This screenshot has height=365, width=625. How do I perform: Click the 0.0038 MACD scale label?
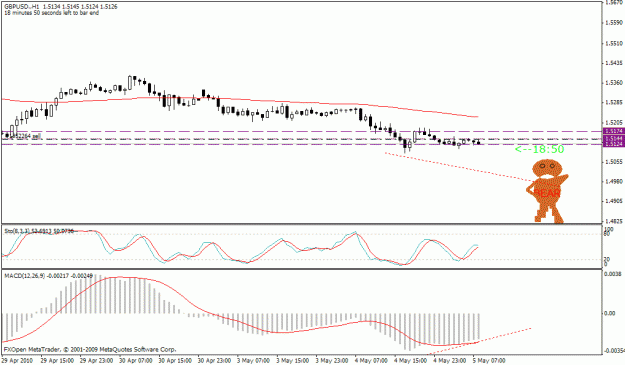[x=614, y=274]
